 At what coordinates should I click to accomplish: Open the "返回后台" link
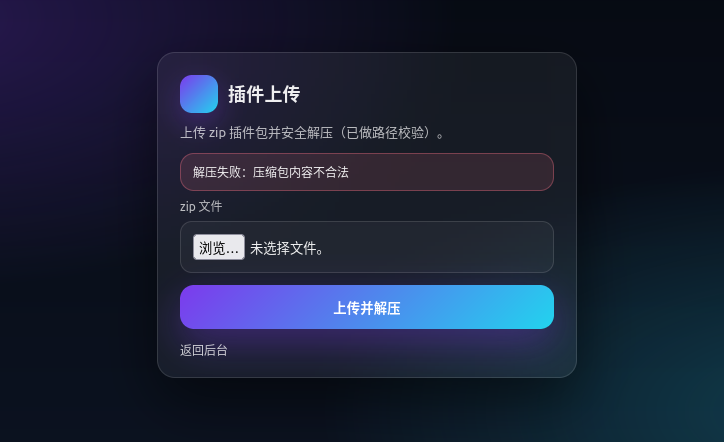coord(204,350)
